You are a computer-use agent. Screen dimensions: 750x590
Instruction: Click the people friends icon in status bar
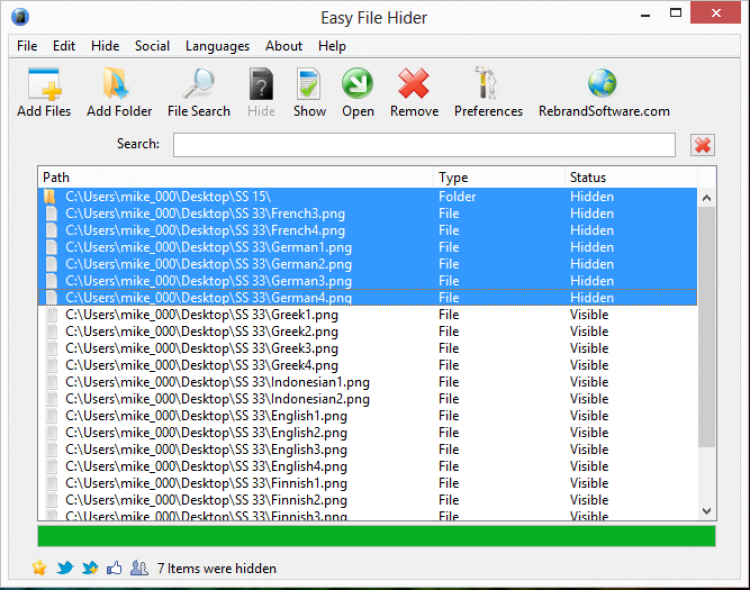139,568
